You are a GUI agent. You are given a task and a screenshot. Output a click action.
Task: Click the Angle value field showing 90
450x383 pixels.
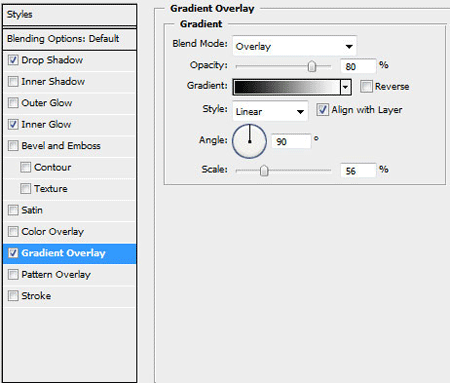(x=291, y=141)
